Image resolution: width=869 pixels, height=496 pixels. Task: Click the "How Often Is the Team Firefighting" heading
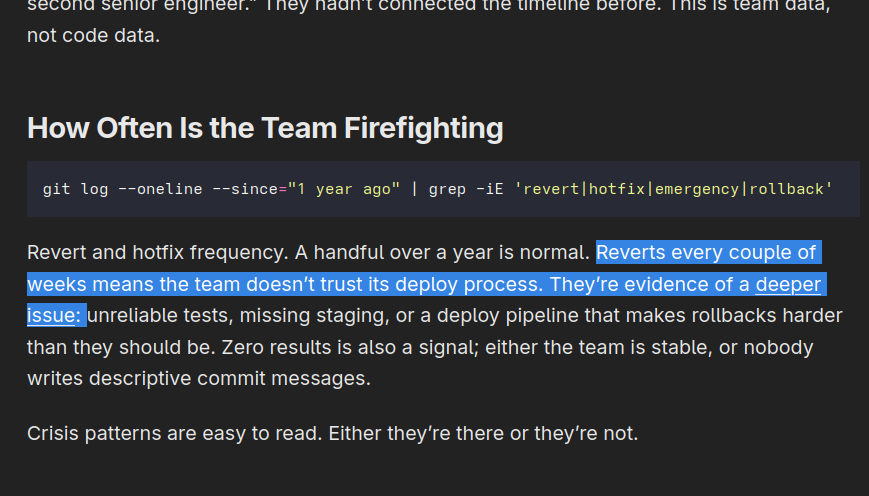tap(264, 128)
